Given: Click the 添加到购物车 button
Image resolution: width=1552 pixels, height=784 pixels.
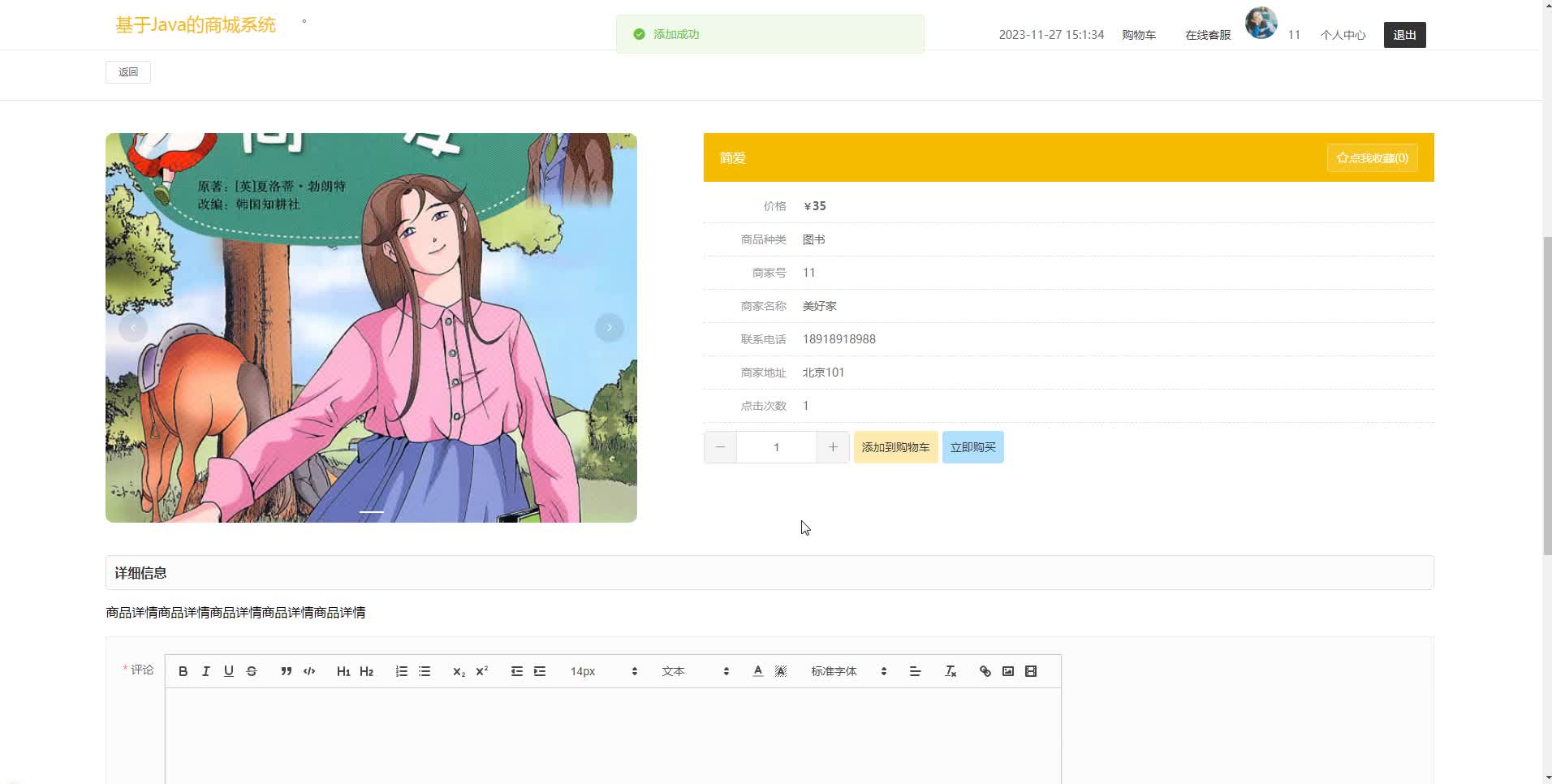Looking at the screenshot, I should pos(895,447).
